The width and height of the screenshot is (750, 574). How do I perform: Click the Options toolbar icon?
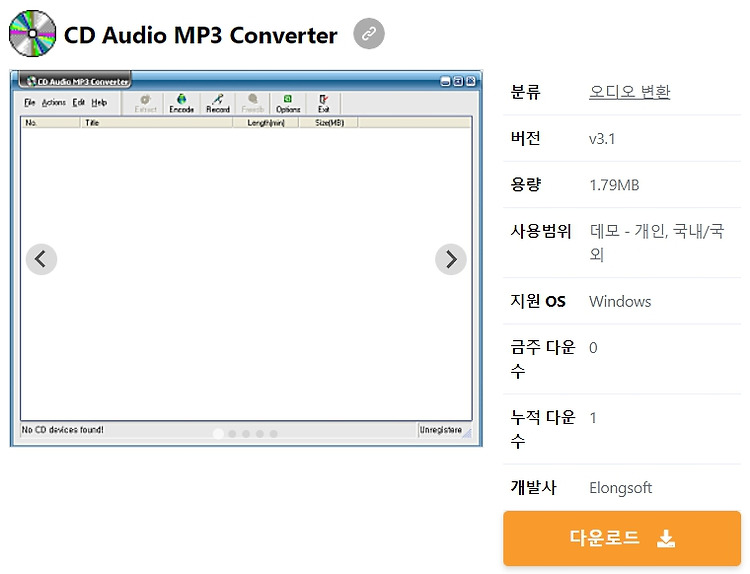point(288,103)
